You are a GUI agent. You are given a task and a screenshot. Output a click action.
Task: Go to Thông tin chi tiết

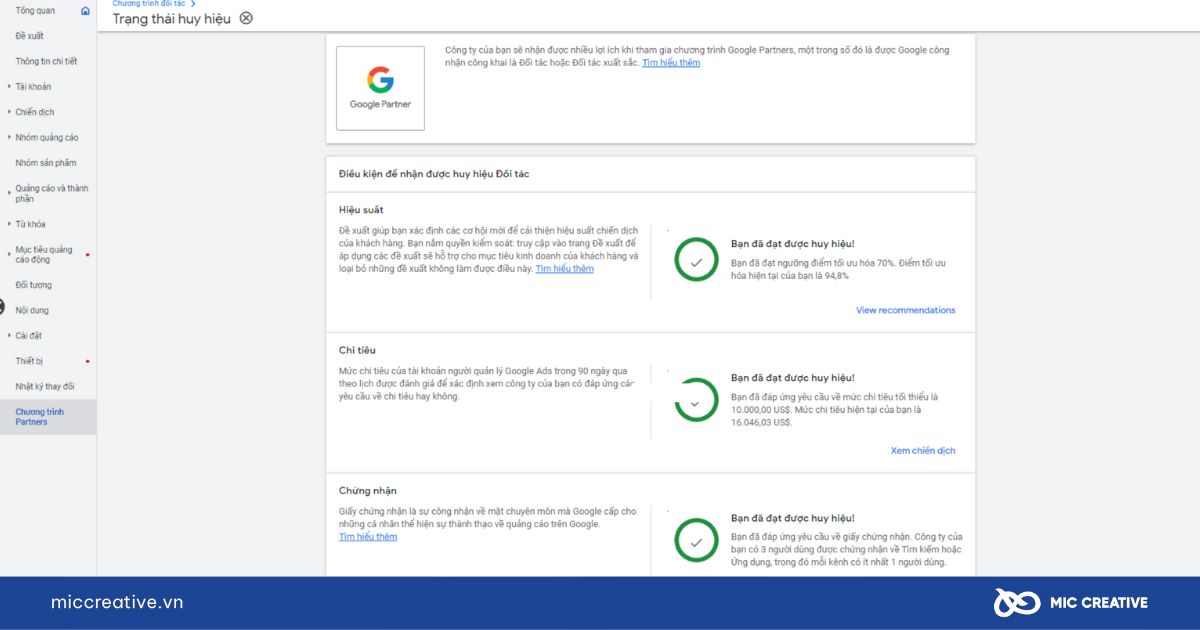click(x=46, y=61)
